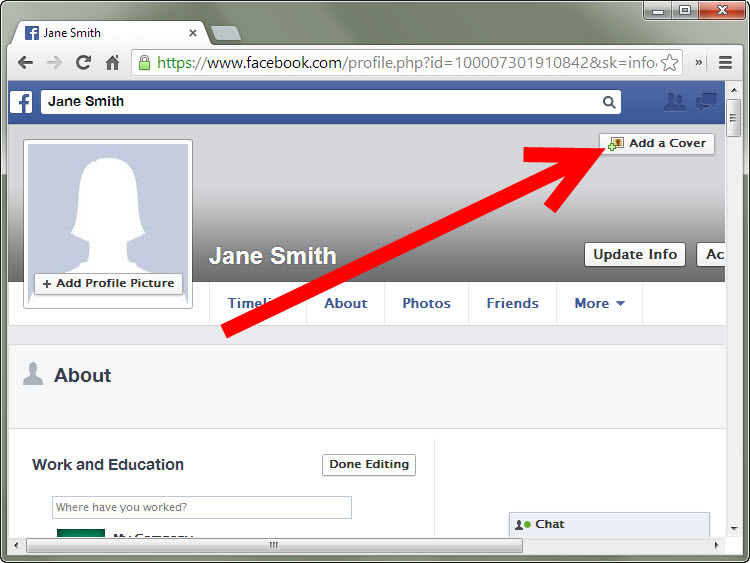Open the friend requests icon
Viewport: 750px width, 563px height.
tap(674, 102)
